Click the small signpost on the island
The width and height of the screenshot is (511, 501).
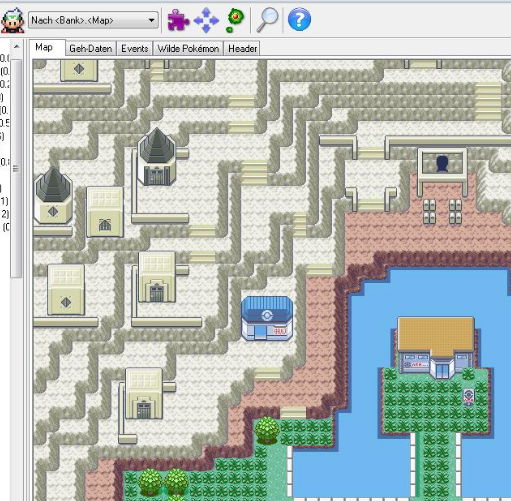(x=469, y=397)
